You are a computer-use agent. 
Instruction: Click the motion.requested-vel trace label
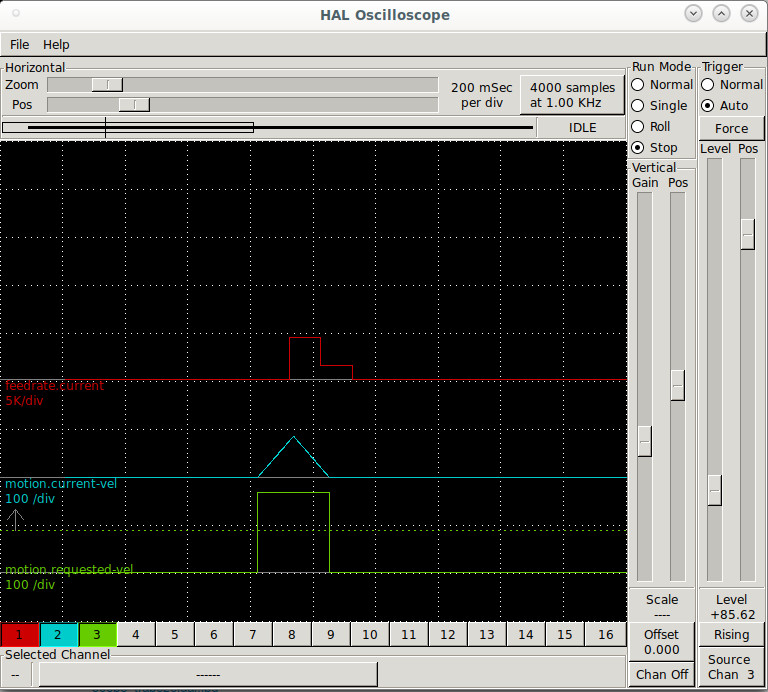coord(69,570)
